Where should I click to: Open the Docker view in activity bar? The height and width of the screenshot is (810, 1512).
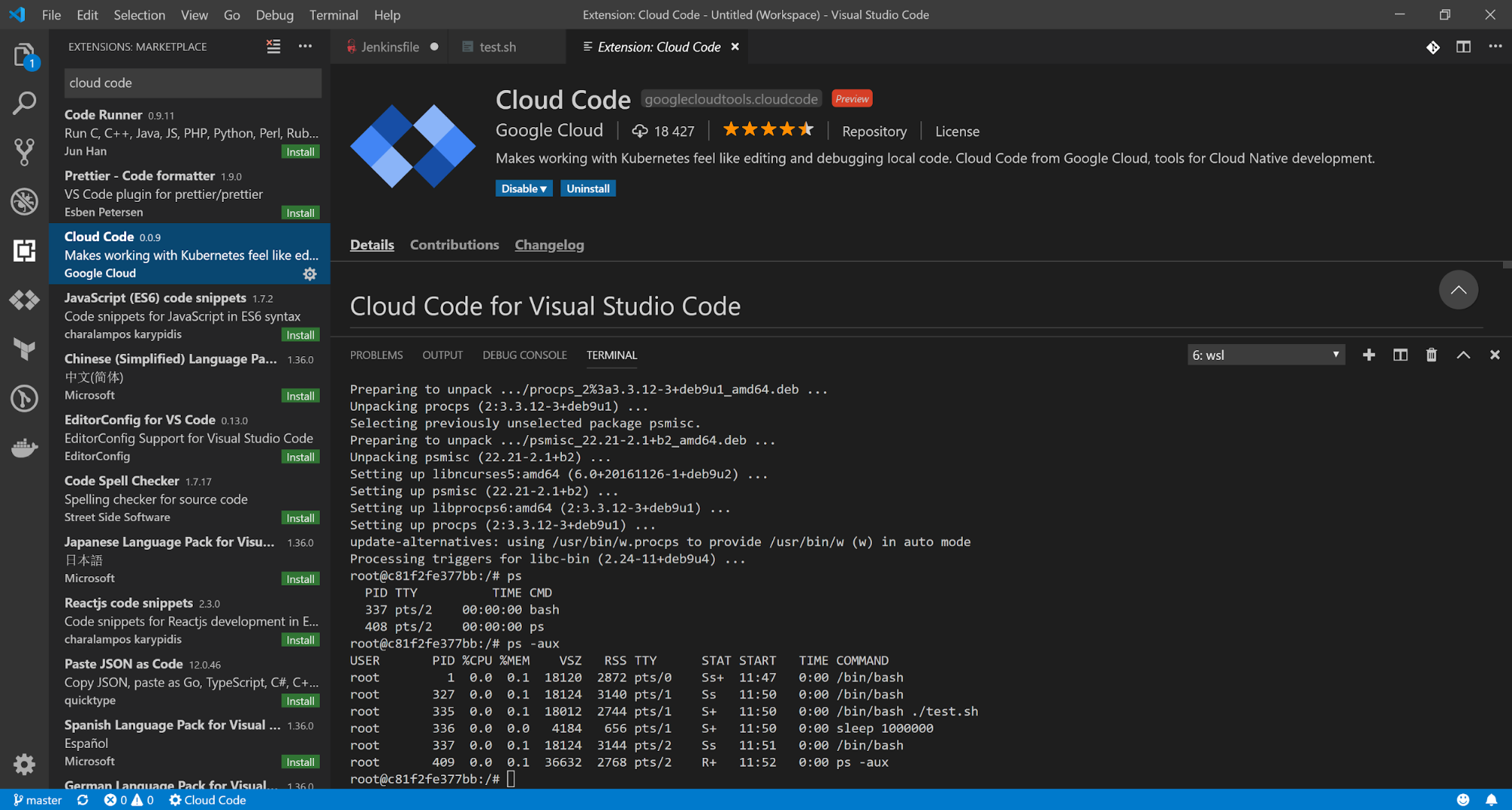click(24, 448)
